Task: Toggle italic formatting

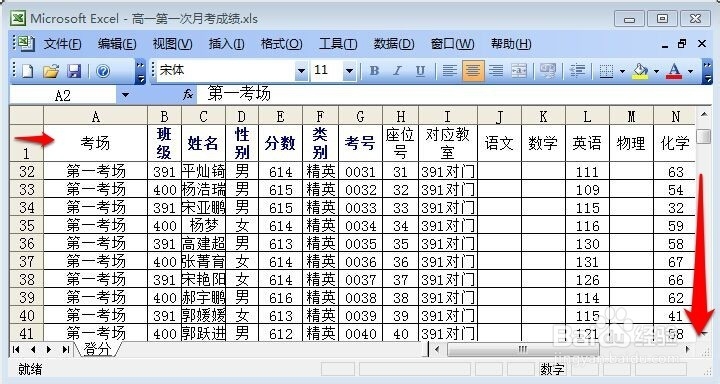Action: pos(397,71)
